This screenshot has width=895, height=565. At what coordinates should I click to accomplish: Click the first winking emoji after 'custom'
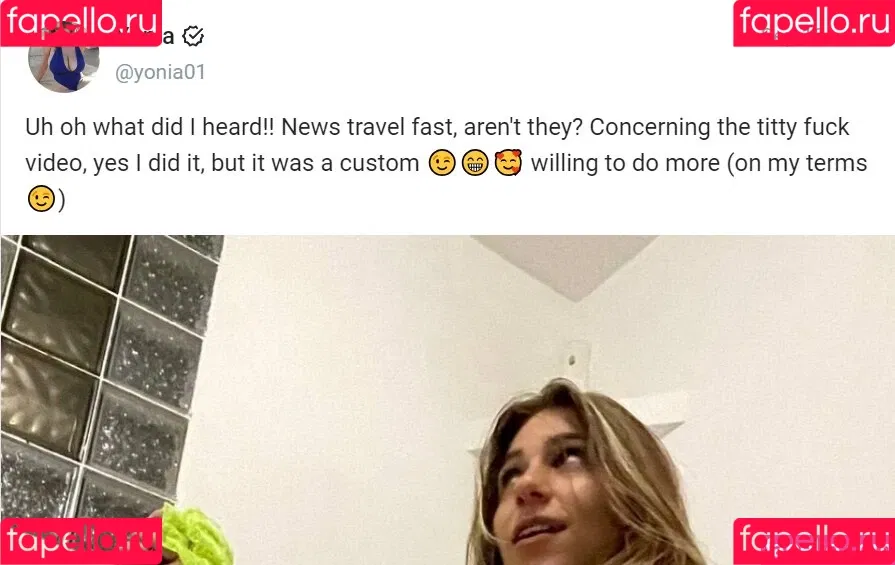442,163
